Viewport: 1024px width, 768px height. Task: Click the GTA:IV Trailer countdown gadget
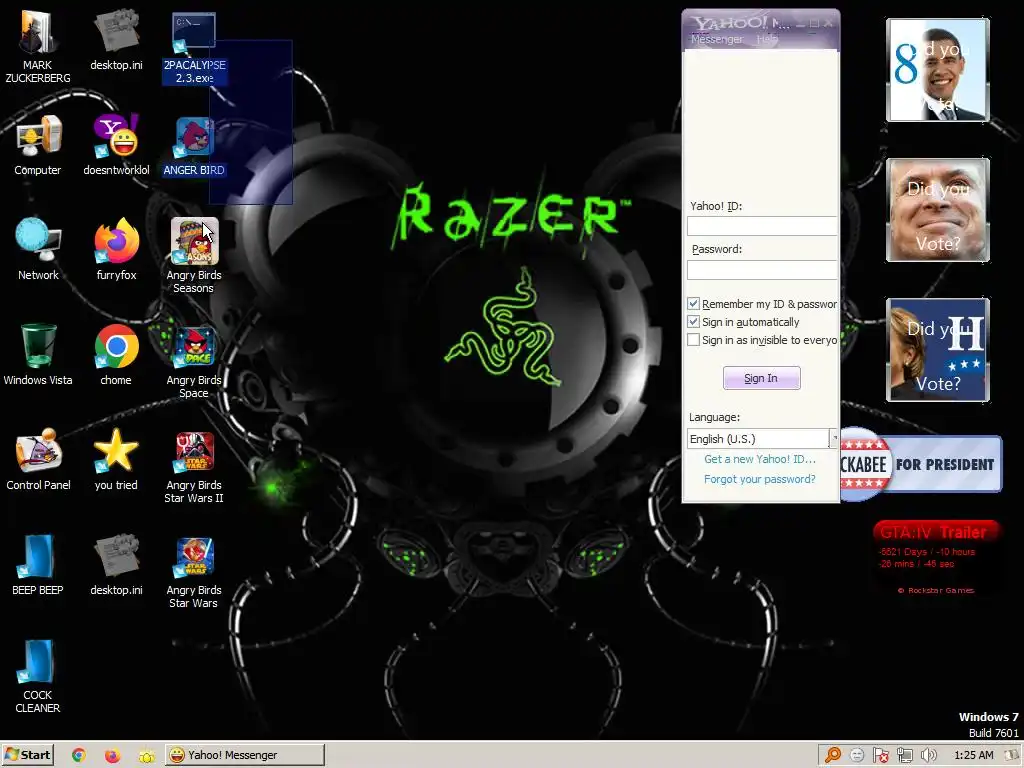click(x=935, y=558)
